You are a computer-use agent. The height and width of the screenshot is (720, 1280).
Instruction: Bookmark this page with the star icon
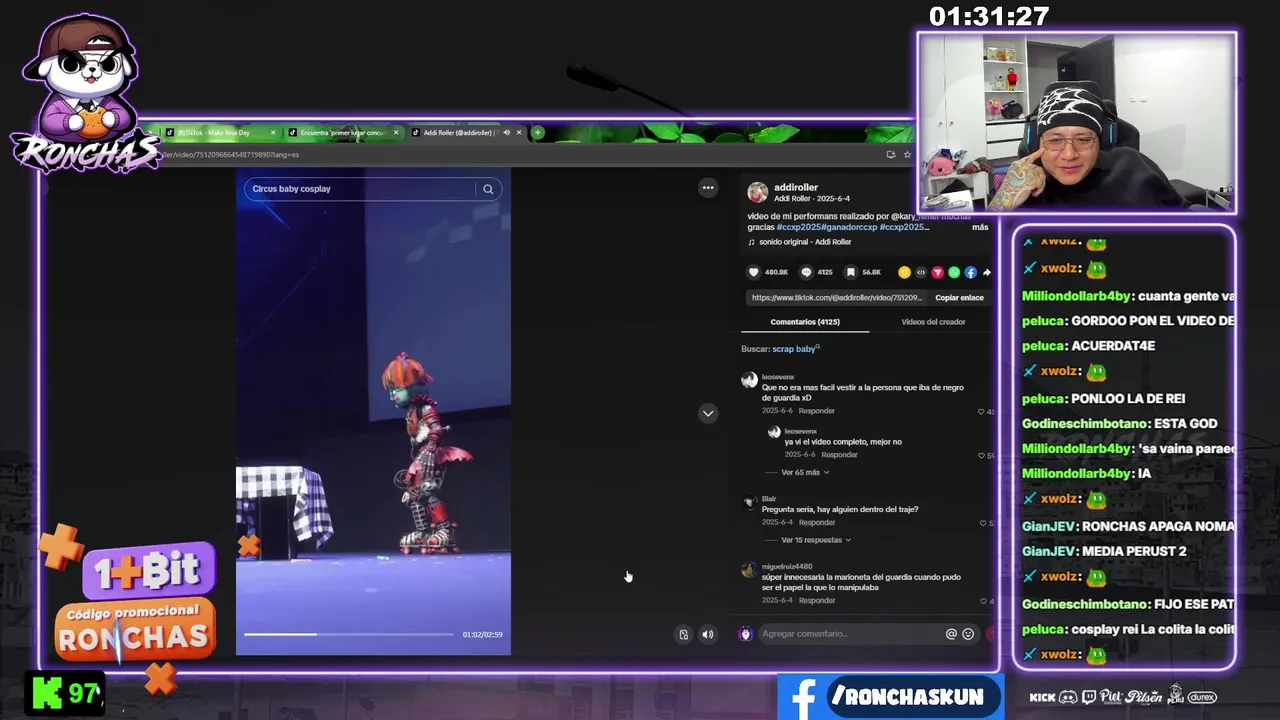click(x=907, y=154)
